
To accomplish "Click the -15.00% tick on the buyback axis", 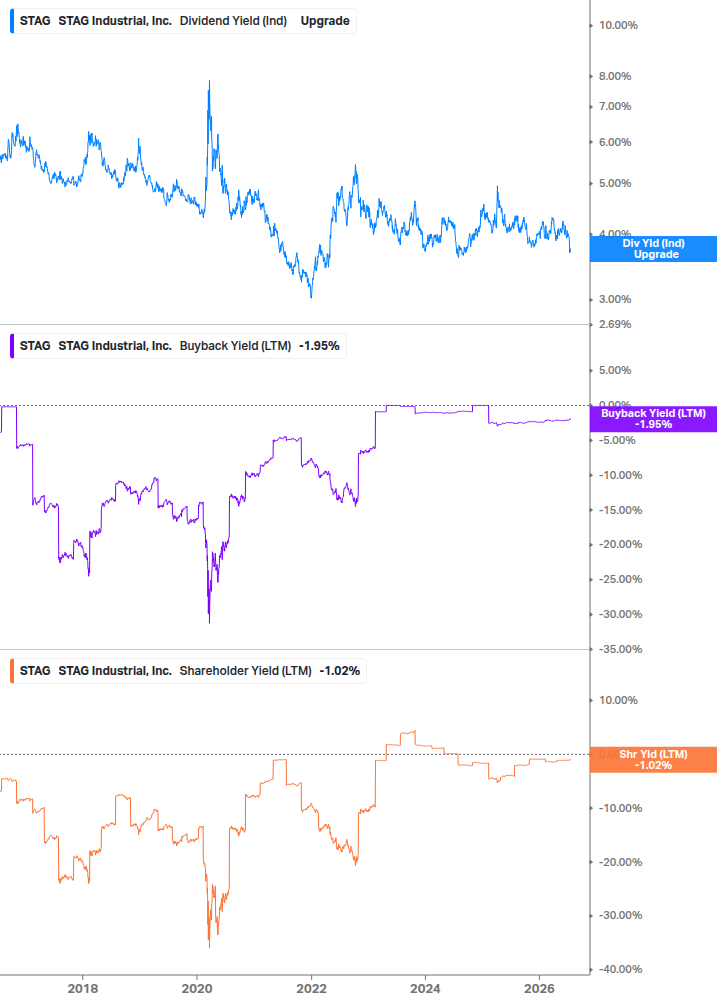I will click(620, 510).
